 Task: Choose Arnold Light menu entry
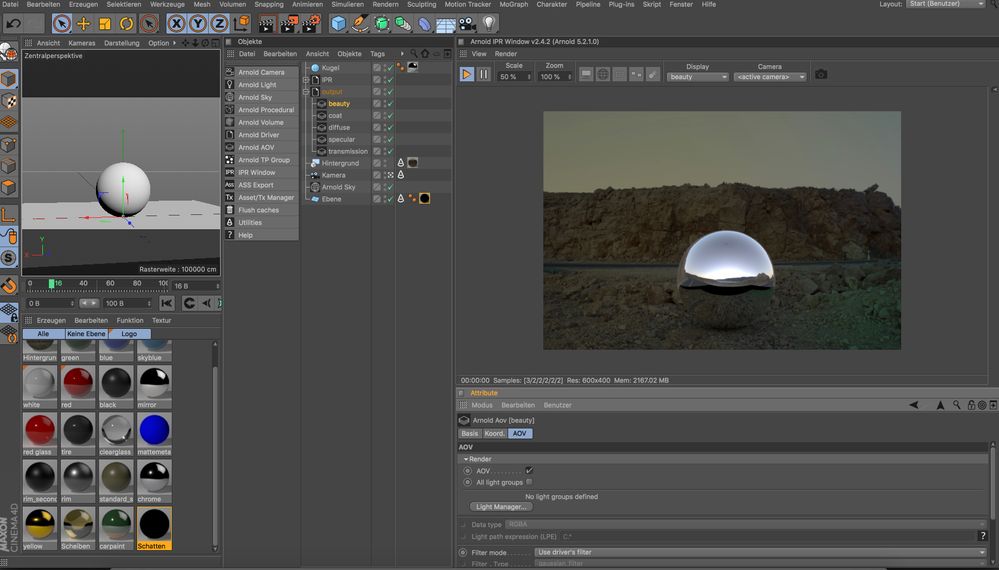click(x=261, y=85)
